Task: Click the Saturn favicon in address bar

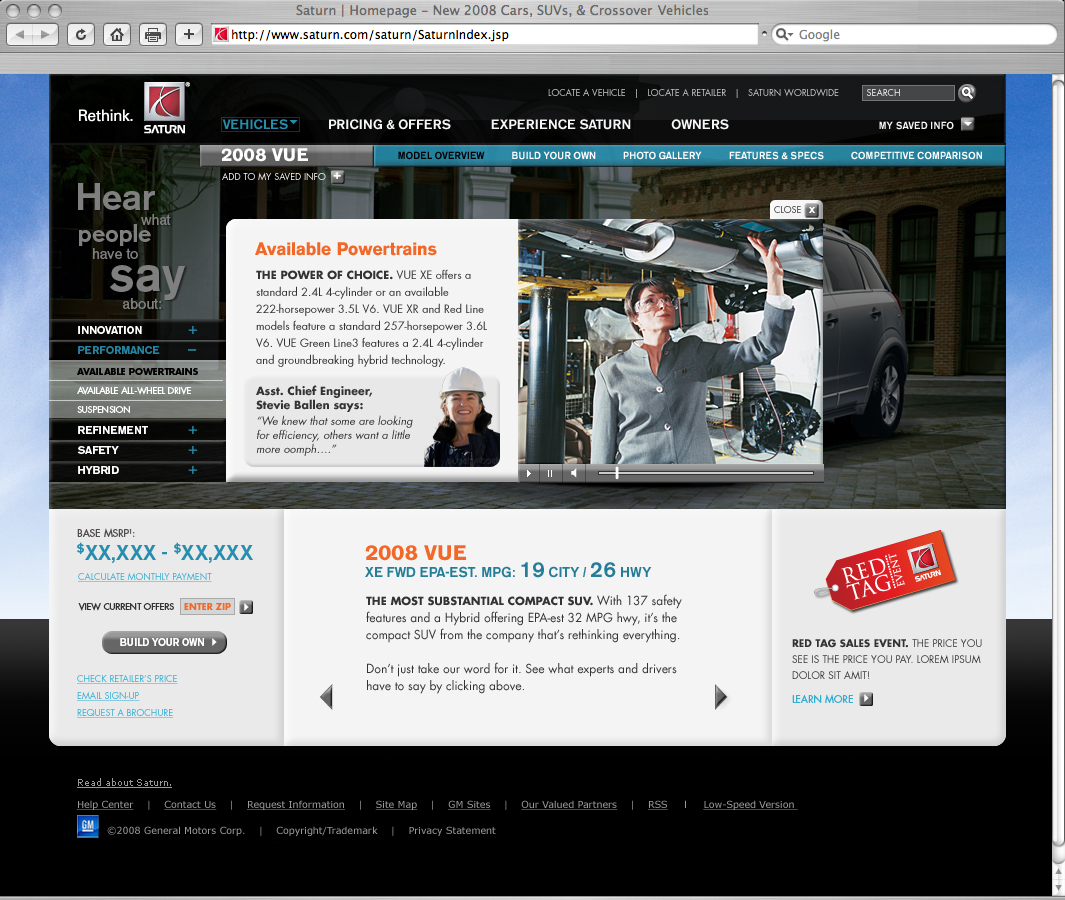Action: click(221, 35)
